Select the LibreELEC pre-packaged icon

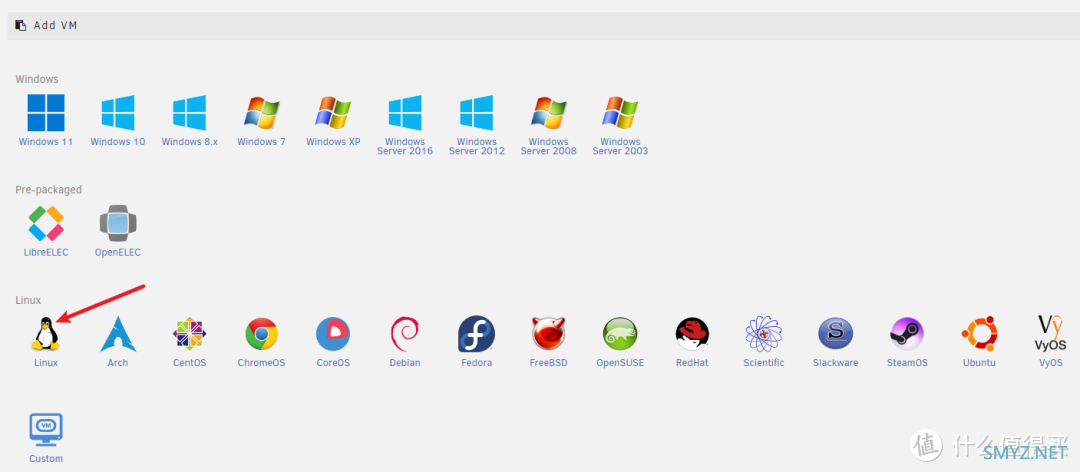(46, 223)
